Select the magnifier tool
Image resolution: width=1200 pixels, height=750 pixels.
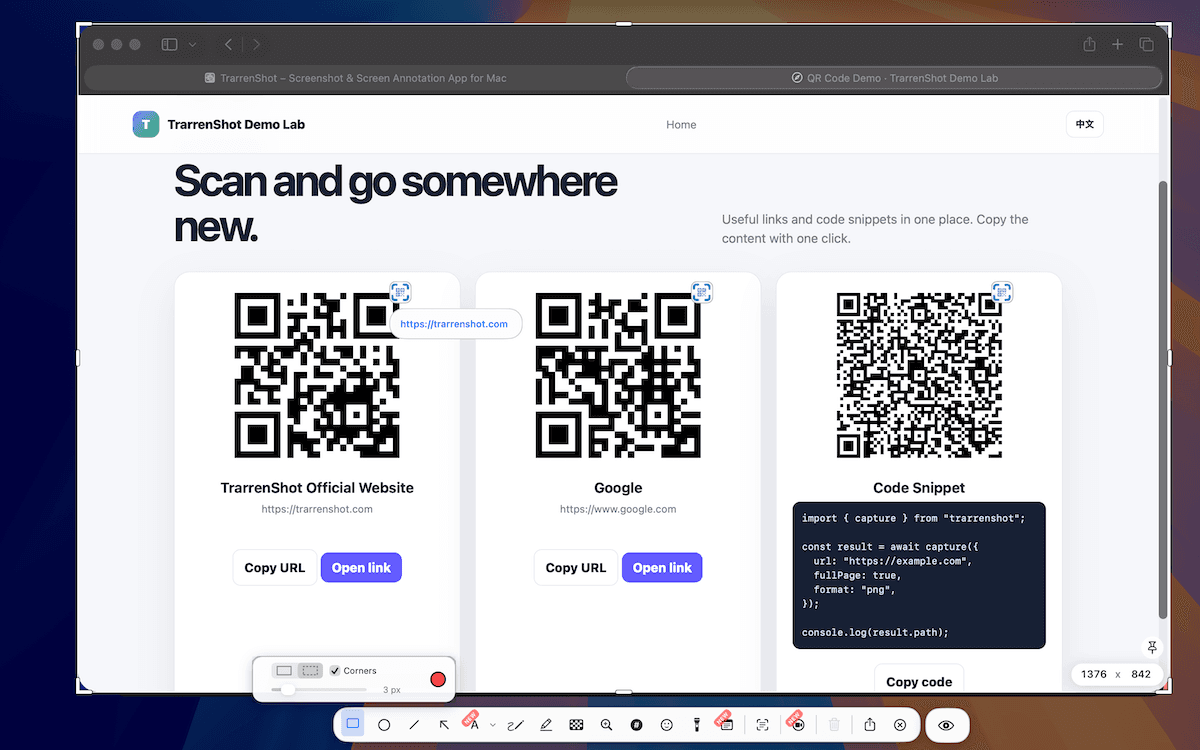606,724
